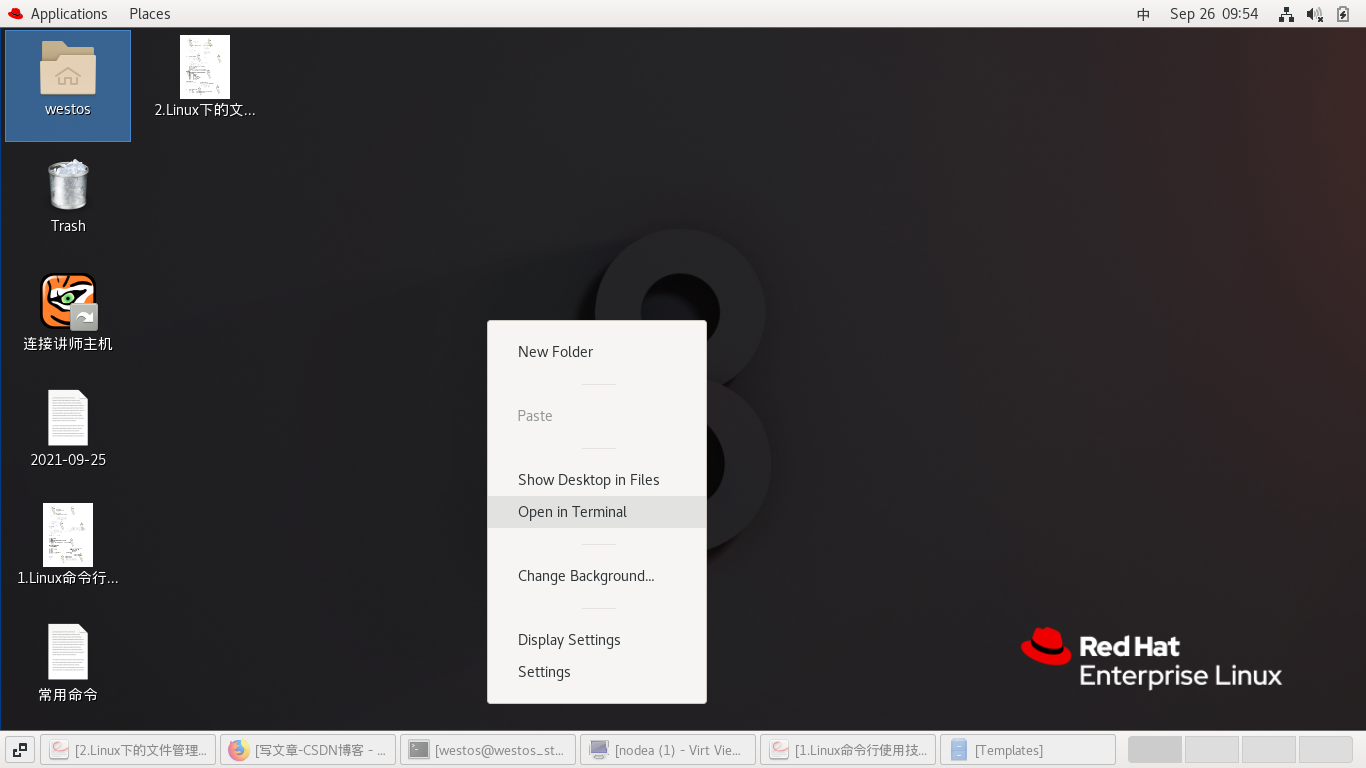
Task: Switch to nodea (1) - Virt Viewer window
Action: [x=668, y=750]
